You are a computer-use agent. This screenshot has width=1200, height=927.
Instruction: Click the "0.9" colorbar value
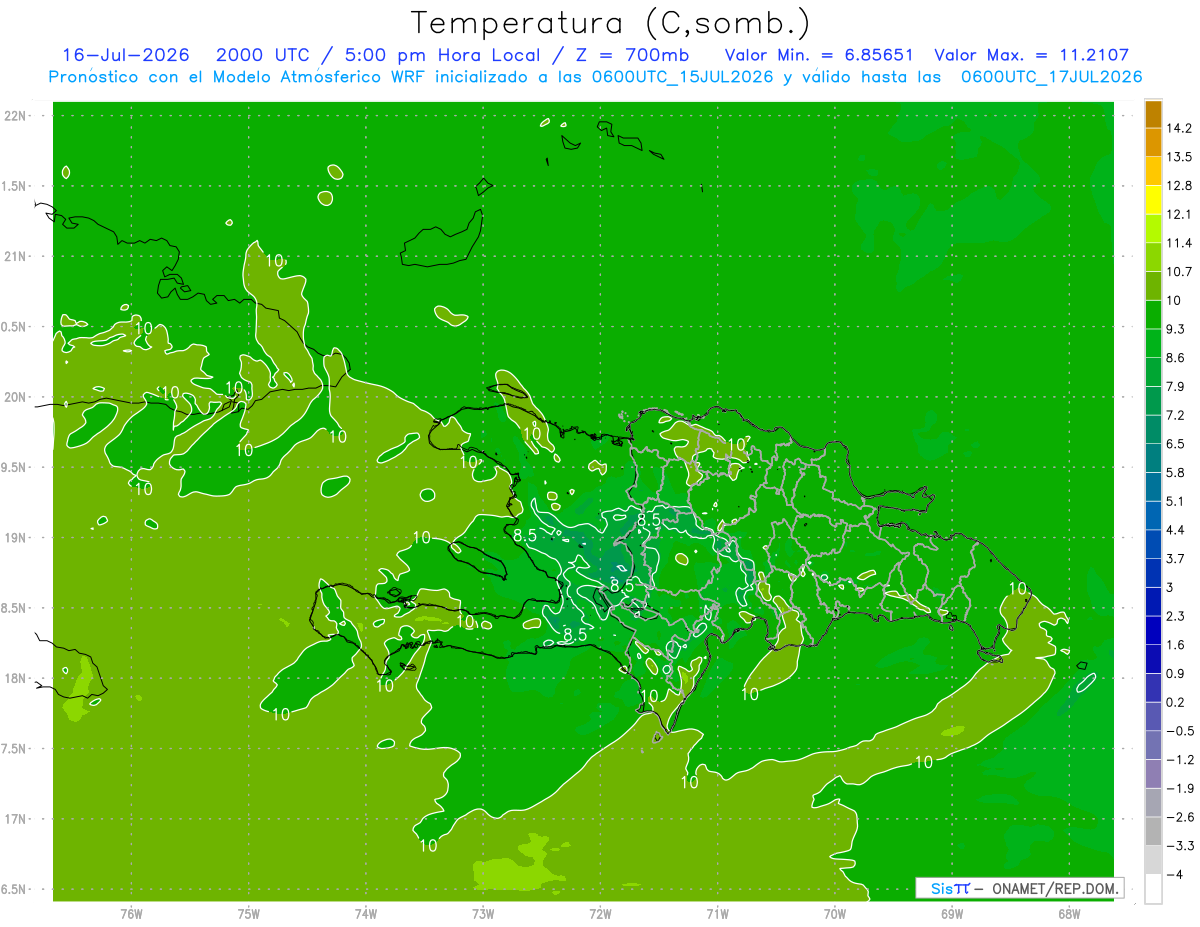coord(1175,673)
